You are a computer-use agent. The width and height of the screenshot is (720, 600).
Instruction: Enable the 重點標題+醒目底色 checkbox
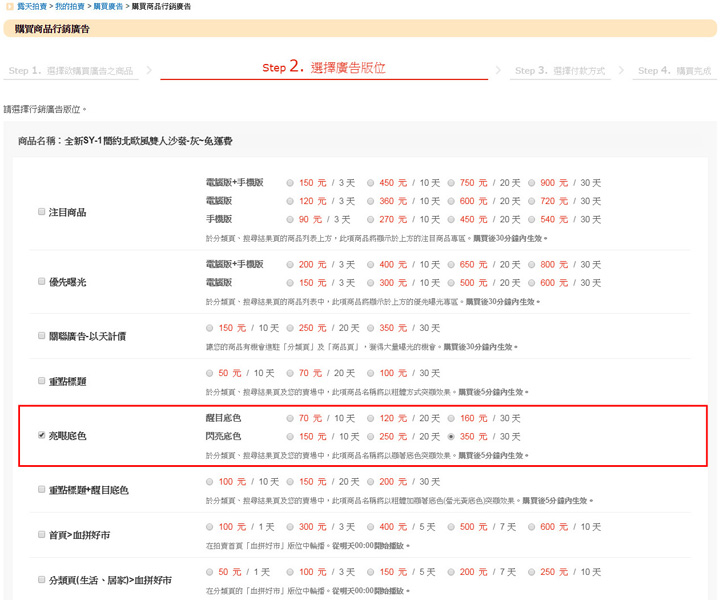[41, 490]
